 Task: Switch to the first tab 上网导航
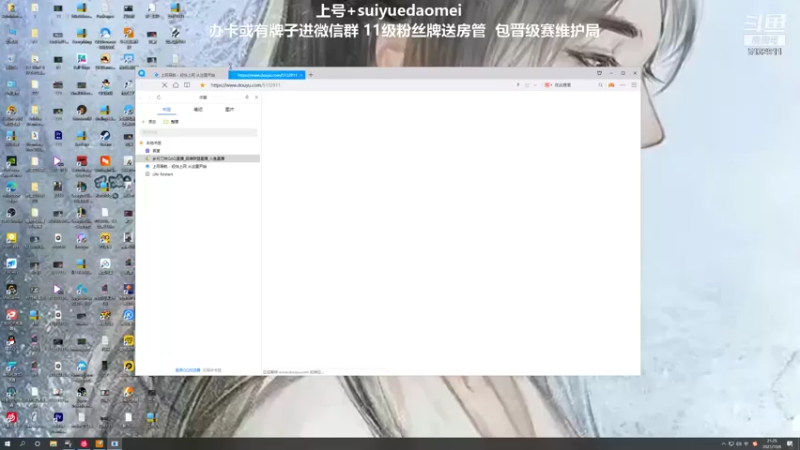click(x=187, y=75)
